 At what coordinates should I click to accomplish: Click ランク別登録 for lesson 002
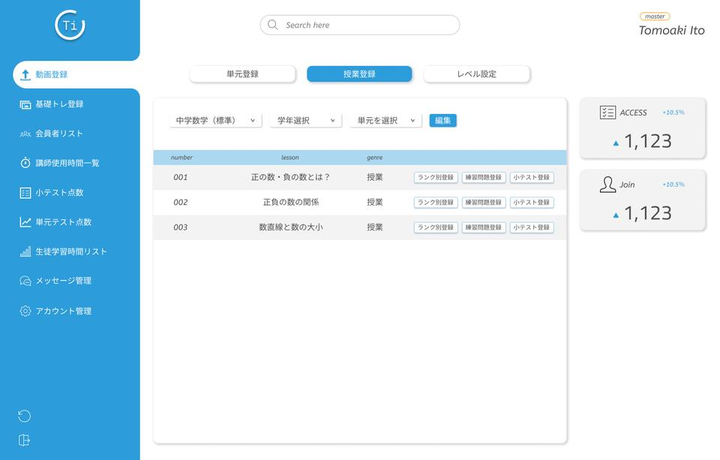coord(436,202)
